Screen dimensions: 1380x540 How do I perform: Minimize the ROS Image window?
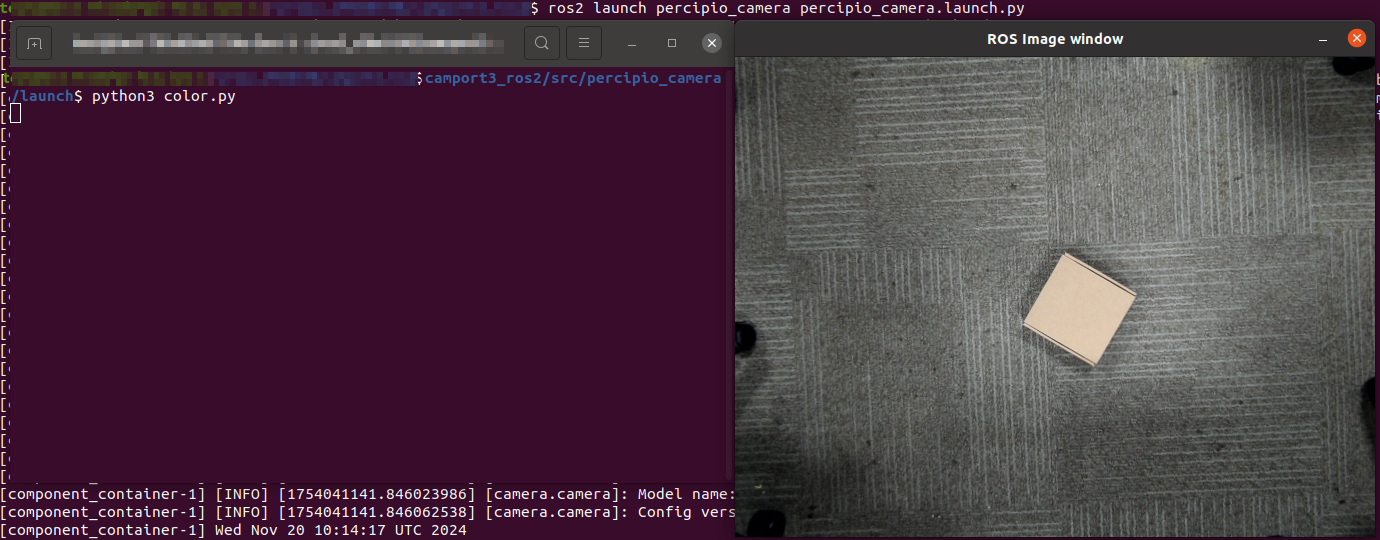tap(1323, 39)
